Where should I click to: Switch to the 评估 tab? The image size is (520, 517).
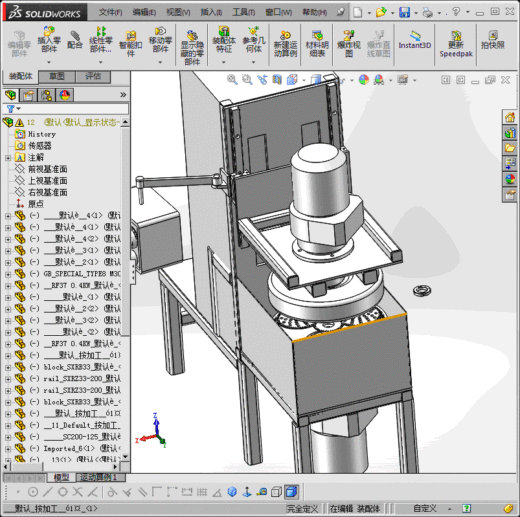pyautogui.click(x=93, y=76)
